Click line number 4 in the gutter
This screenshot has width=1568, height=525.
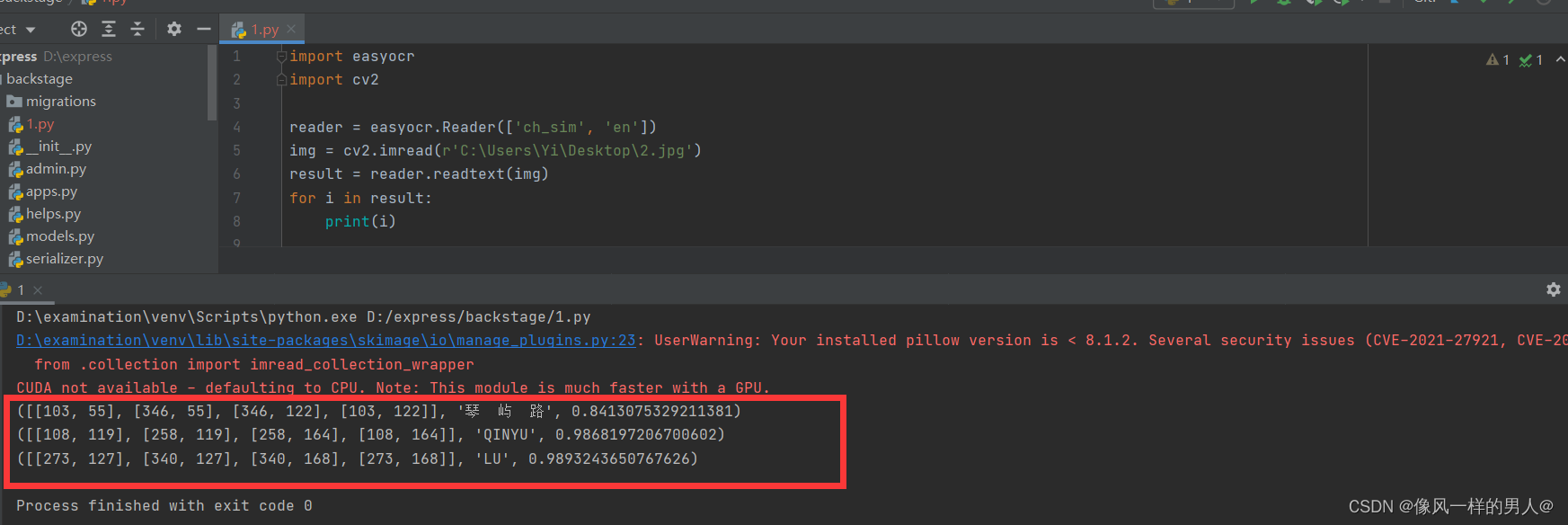coord(236,127)
